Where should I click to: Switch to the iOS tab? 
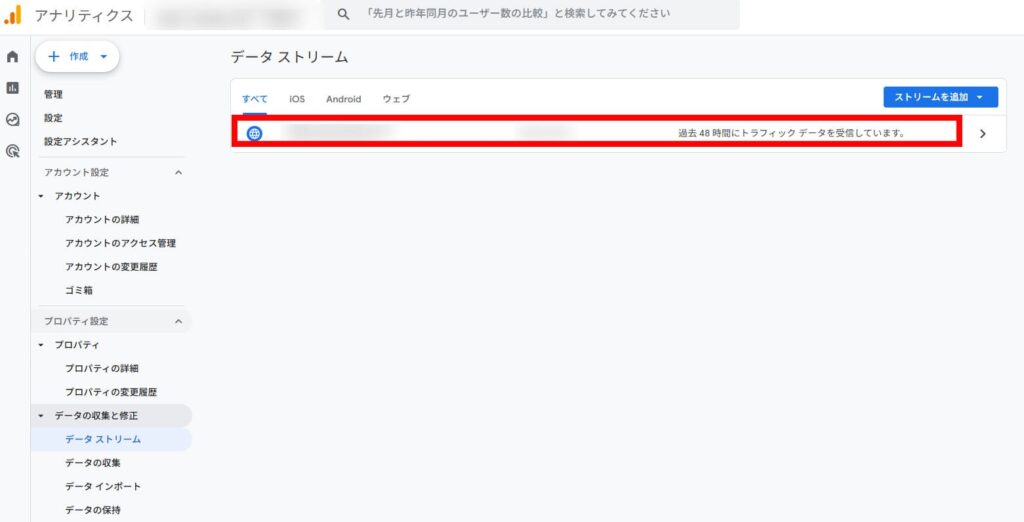click(x=297, y=99)
